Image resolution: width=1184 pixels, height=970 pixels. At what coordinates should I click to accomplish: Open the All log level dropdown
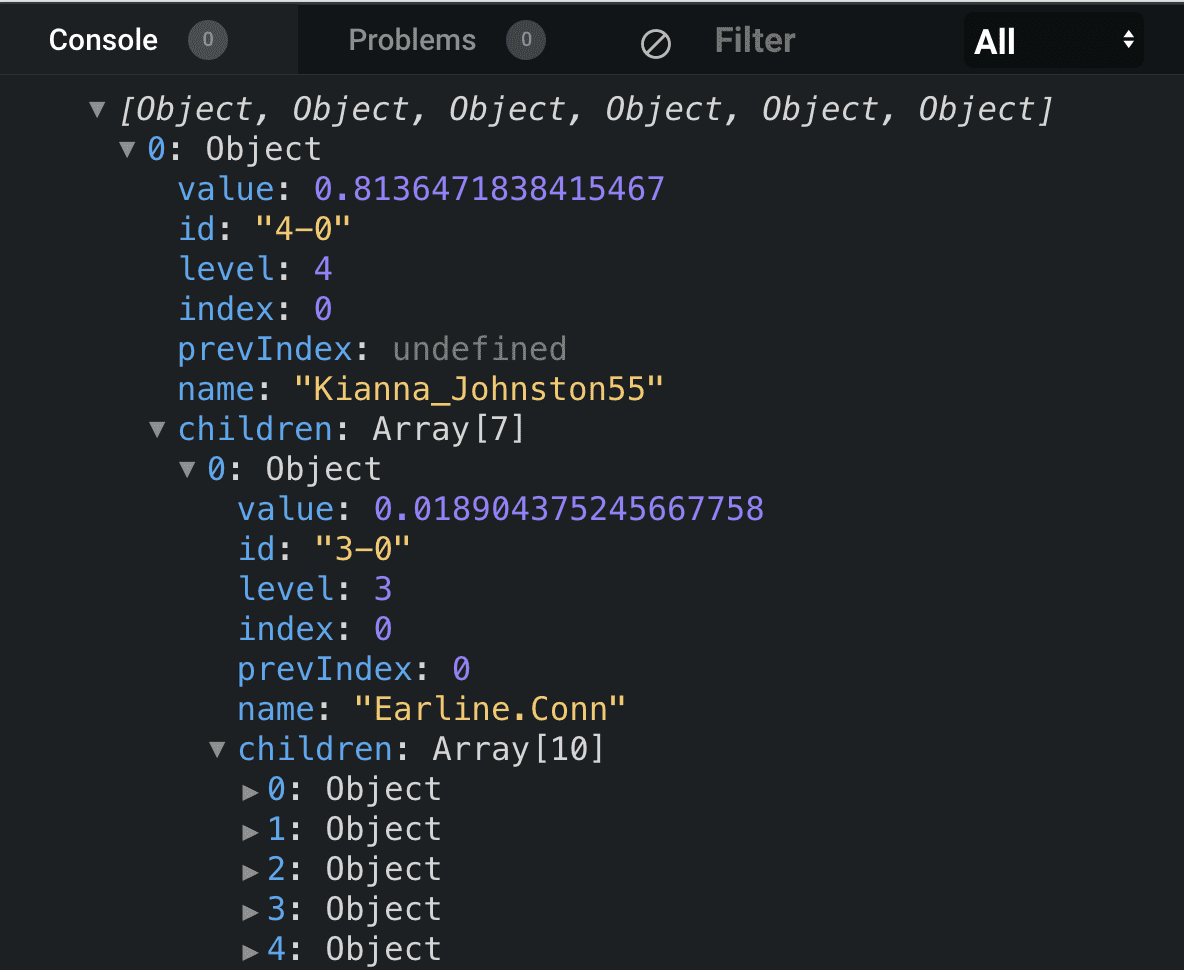pyautogui.click(x=1053, y=41)
